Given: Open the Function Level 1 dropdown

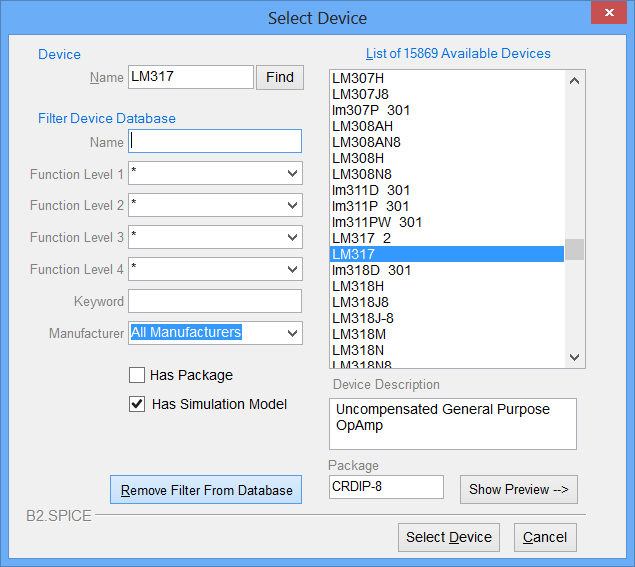Looking at the screenshot, I should coord(292,174).
